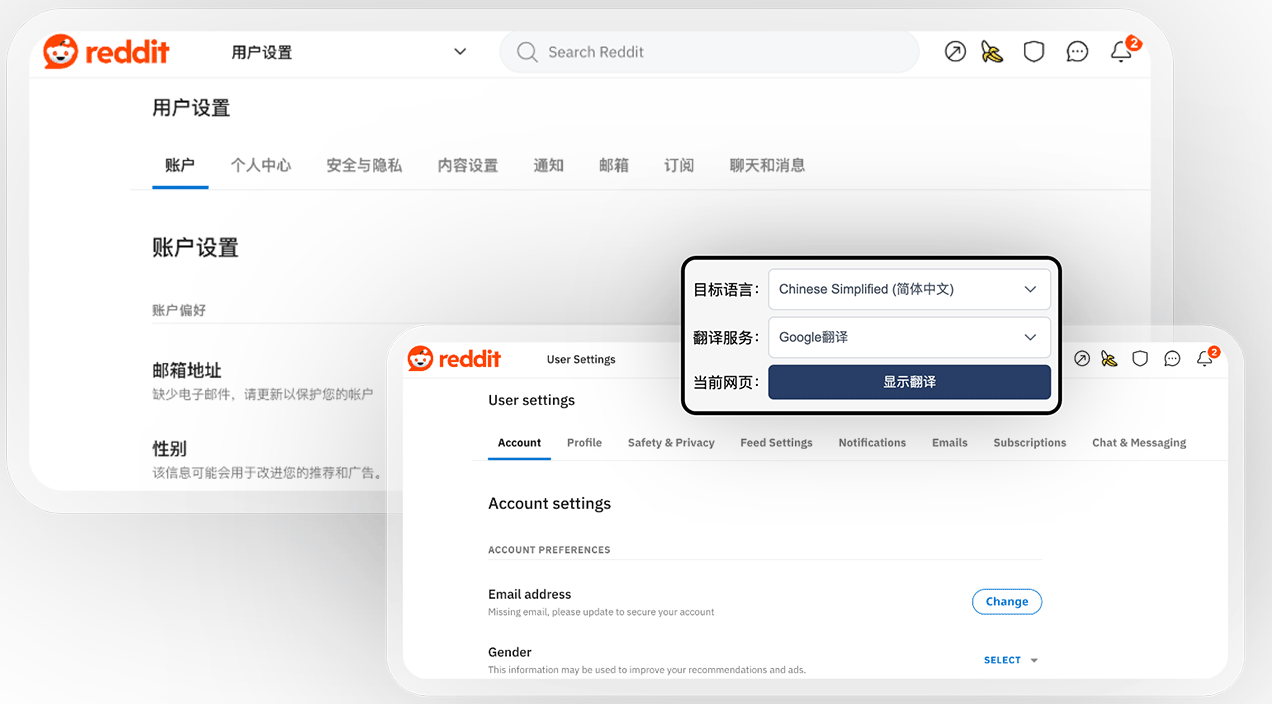The image size is (1272, 704).
Task: Click the Gender label in English window
Action: click(x=510, y=652)
